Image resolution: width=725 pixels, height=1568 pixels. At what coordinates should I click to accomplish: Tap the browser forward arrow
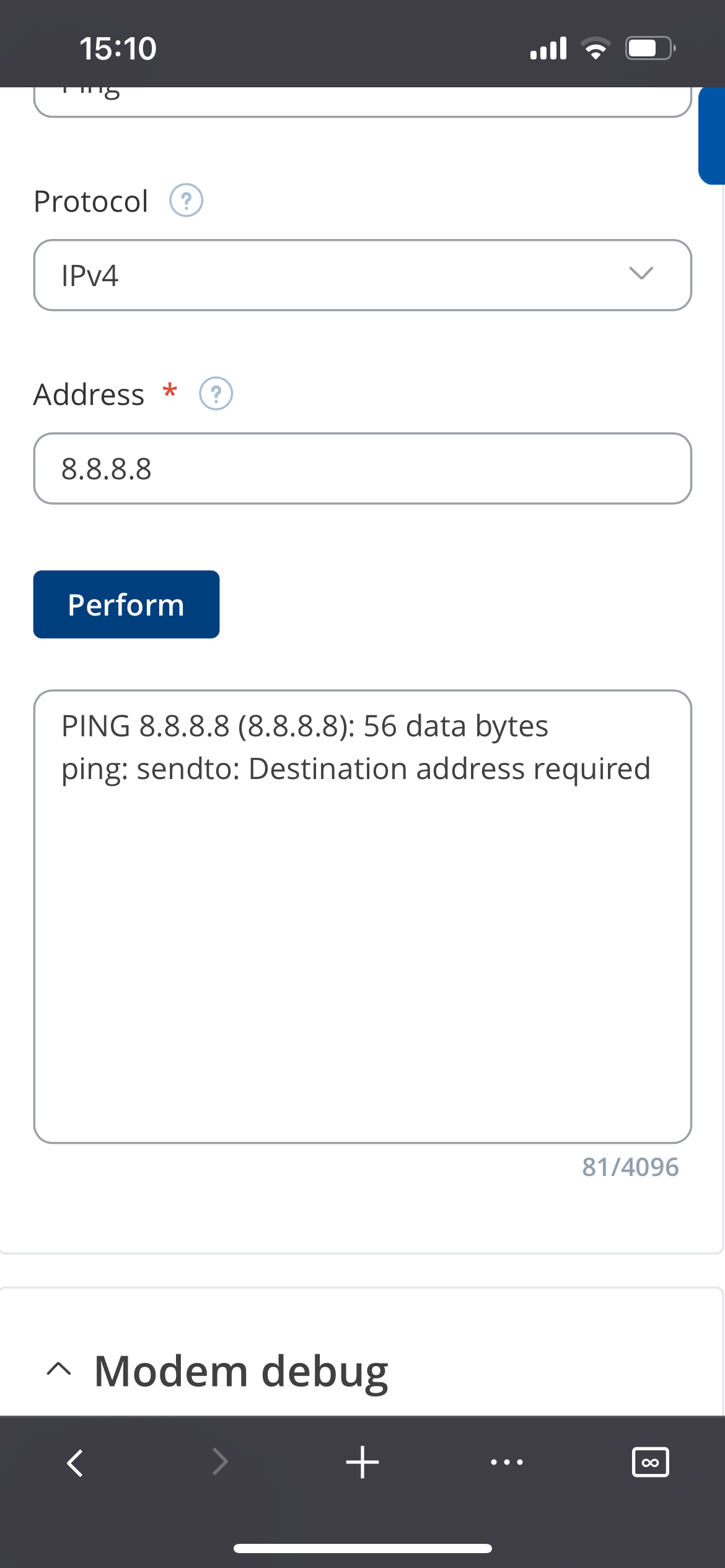coord(219,1463)
